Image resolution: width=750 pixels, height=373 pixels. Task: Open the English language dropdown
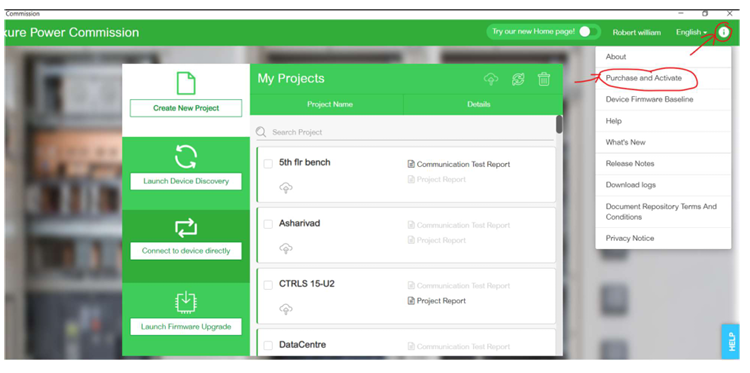[691, 32]
